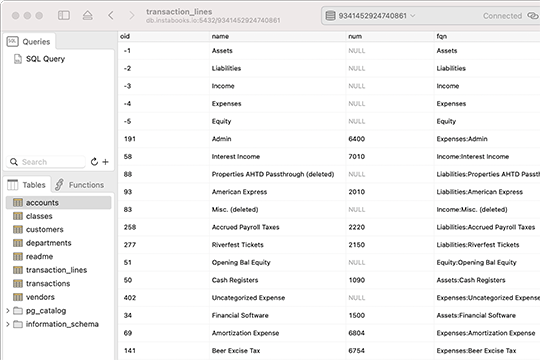Click num value 7010
The image size is (540, 360).
pos(356,156)
